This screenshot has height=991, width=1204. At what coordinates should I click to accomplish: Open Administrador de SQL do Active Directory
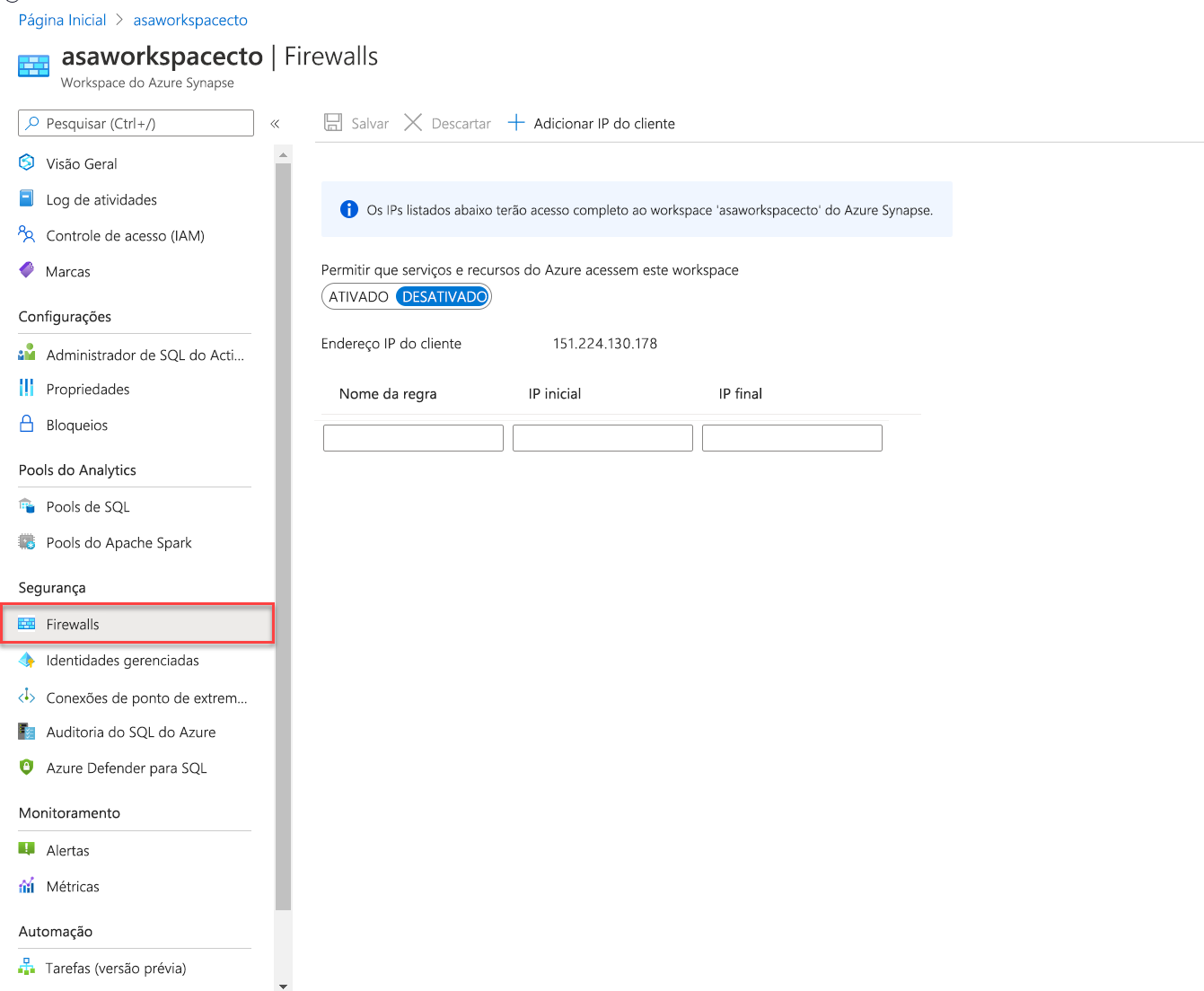tap(145, 355)
